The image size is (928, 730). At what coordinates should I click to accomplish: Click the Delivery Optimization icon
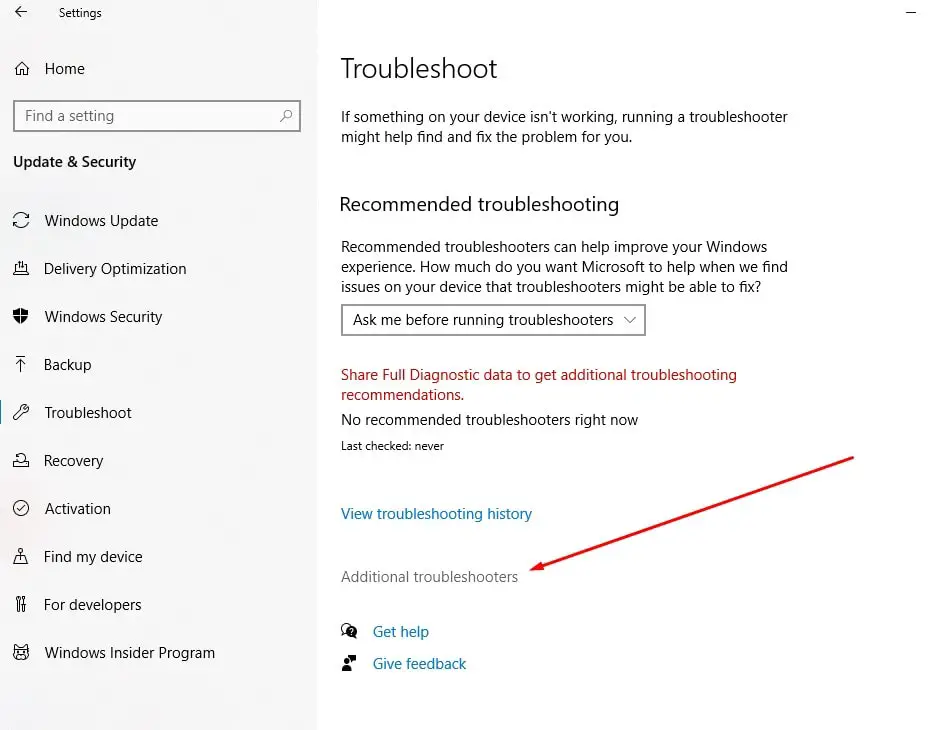coord(21,269)
